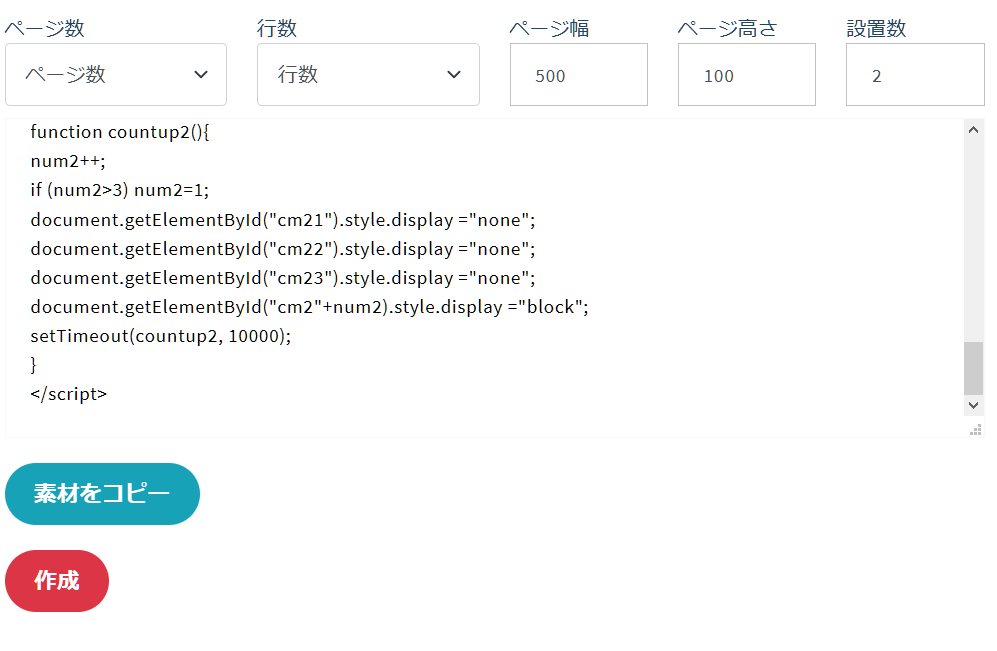997x651 pixels.
Task: Click the chevron arrow in 行数 select
Action: pos(454,74)
